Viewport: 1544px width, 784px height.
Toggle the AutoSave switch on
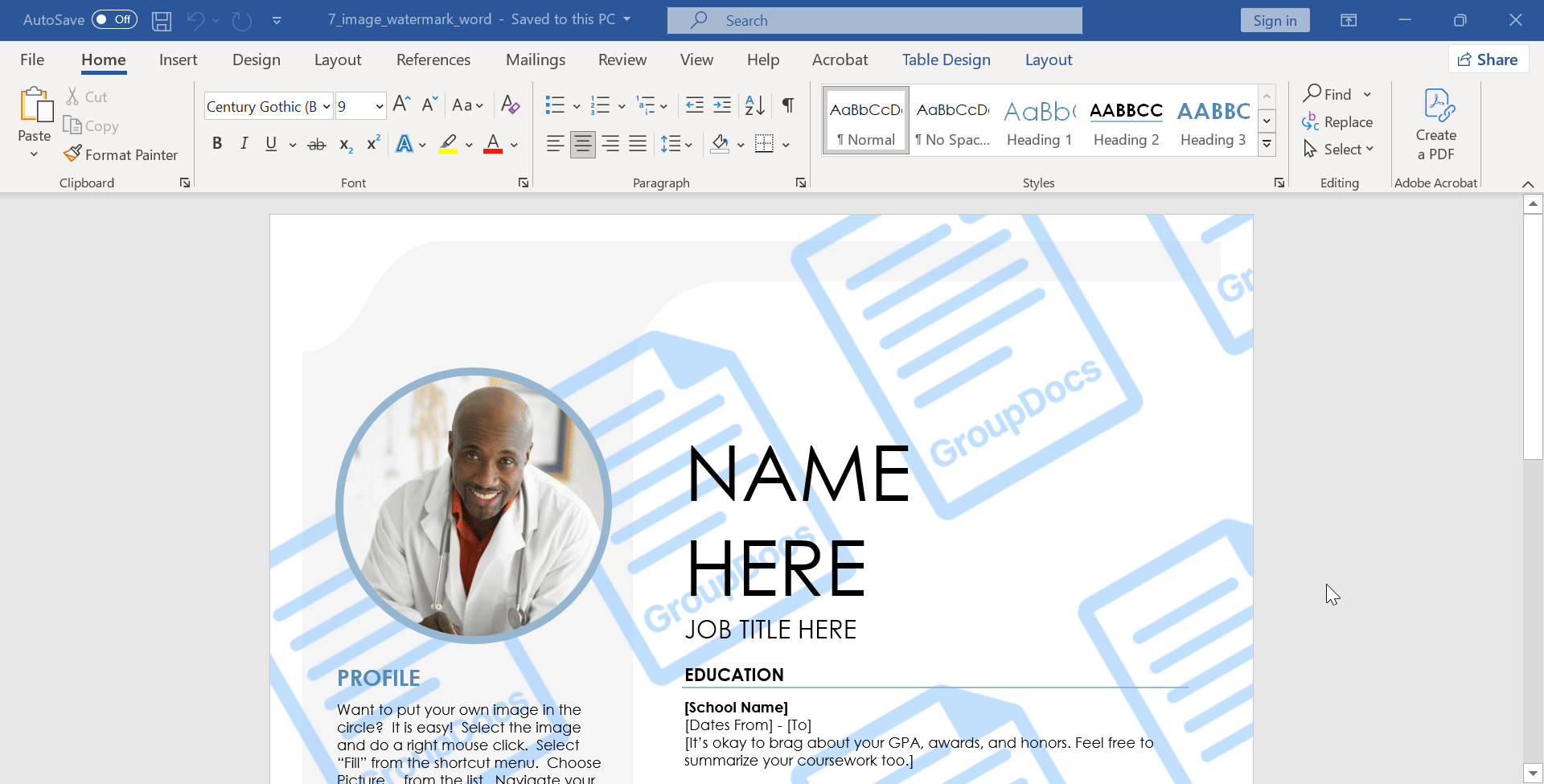pos(114,19)
